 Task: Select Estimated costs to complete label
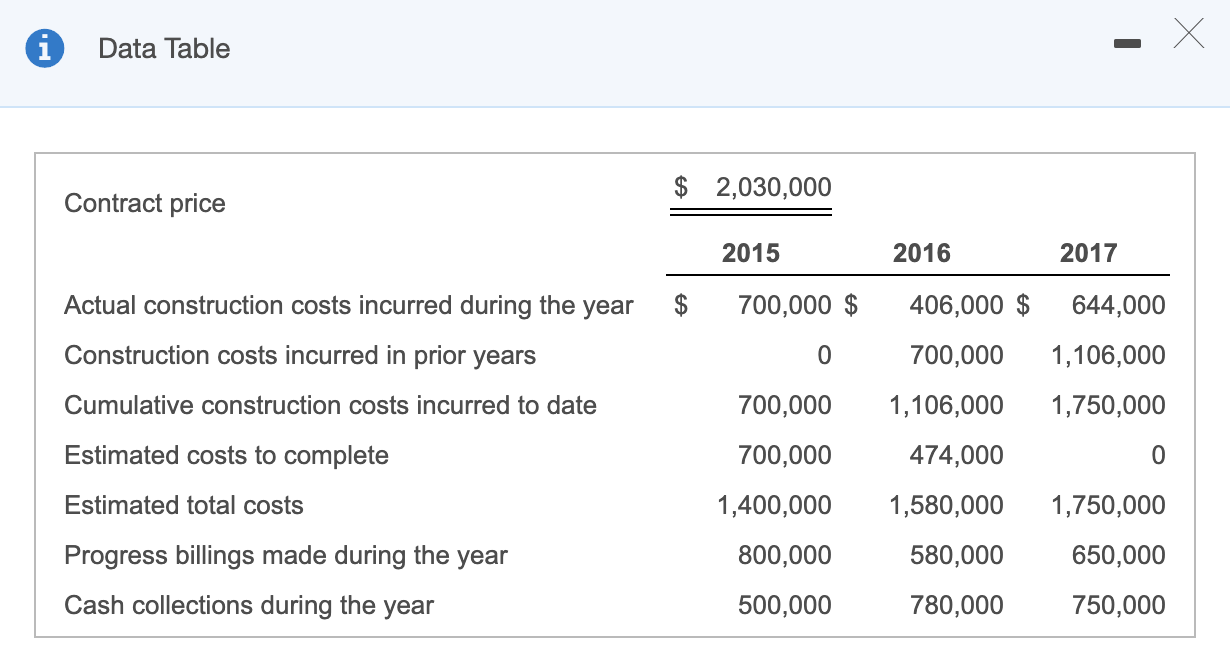tap(226, 455)
